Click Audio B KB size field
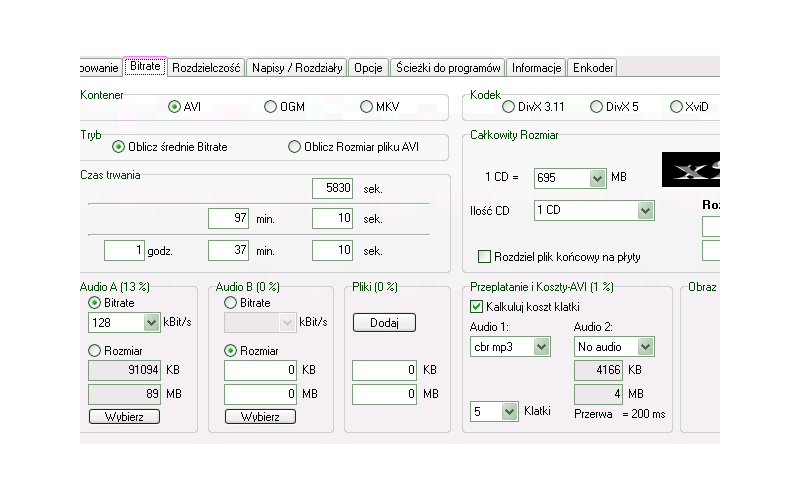 pyautogui.click(x=260, y=370)
